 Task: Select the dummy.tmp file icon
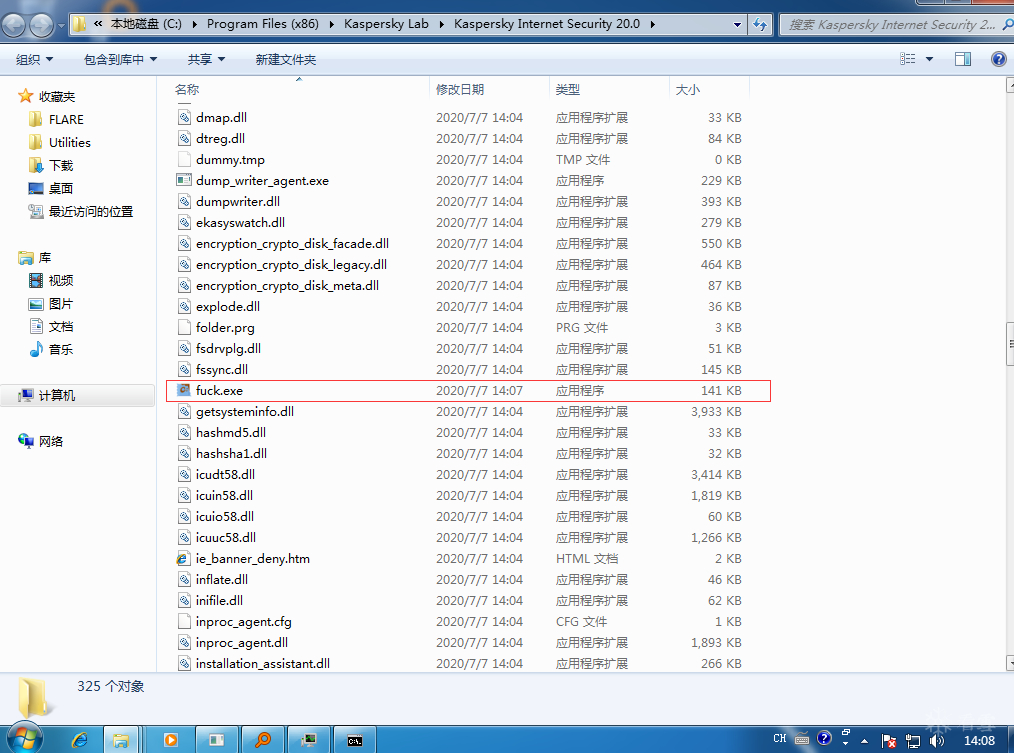point(184,159)
